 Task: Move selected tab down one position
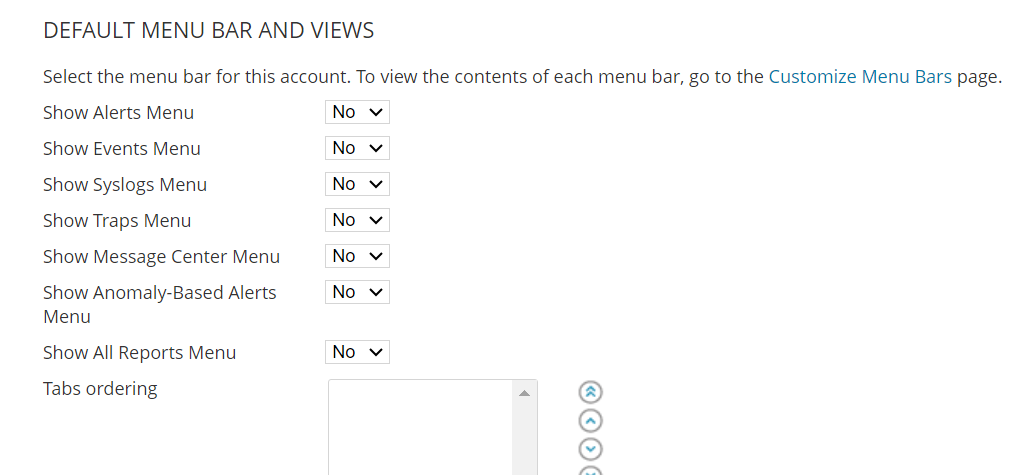(590, 449)
